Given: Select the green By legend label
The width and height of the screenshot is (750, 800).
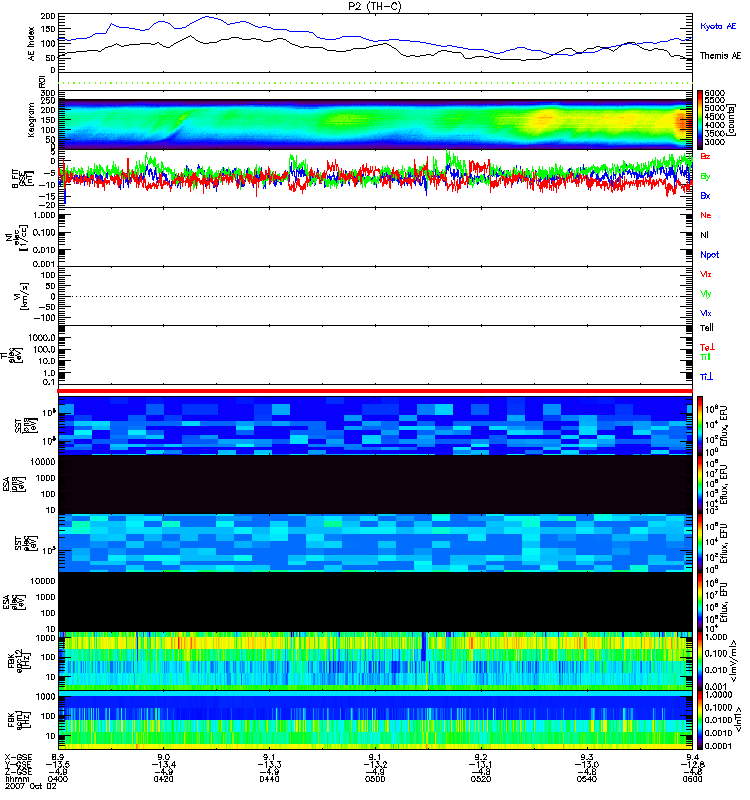Looking at the screenshot, I should click(705, 176).
